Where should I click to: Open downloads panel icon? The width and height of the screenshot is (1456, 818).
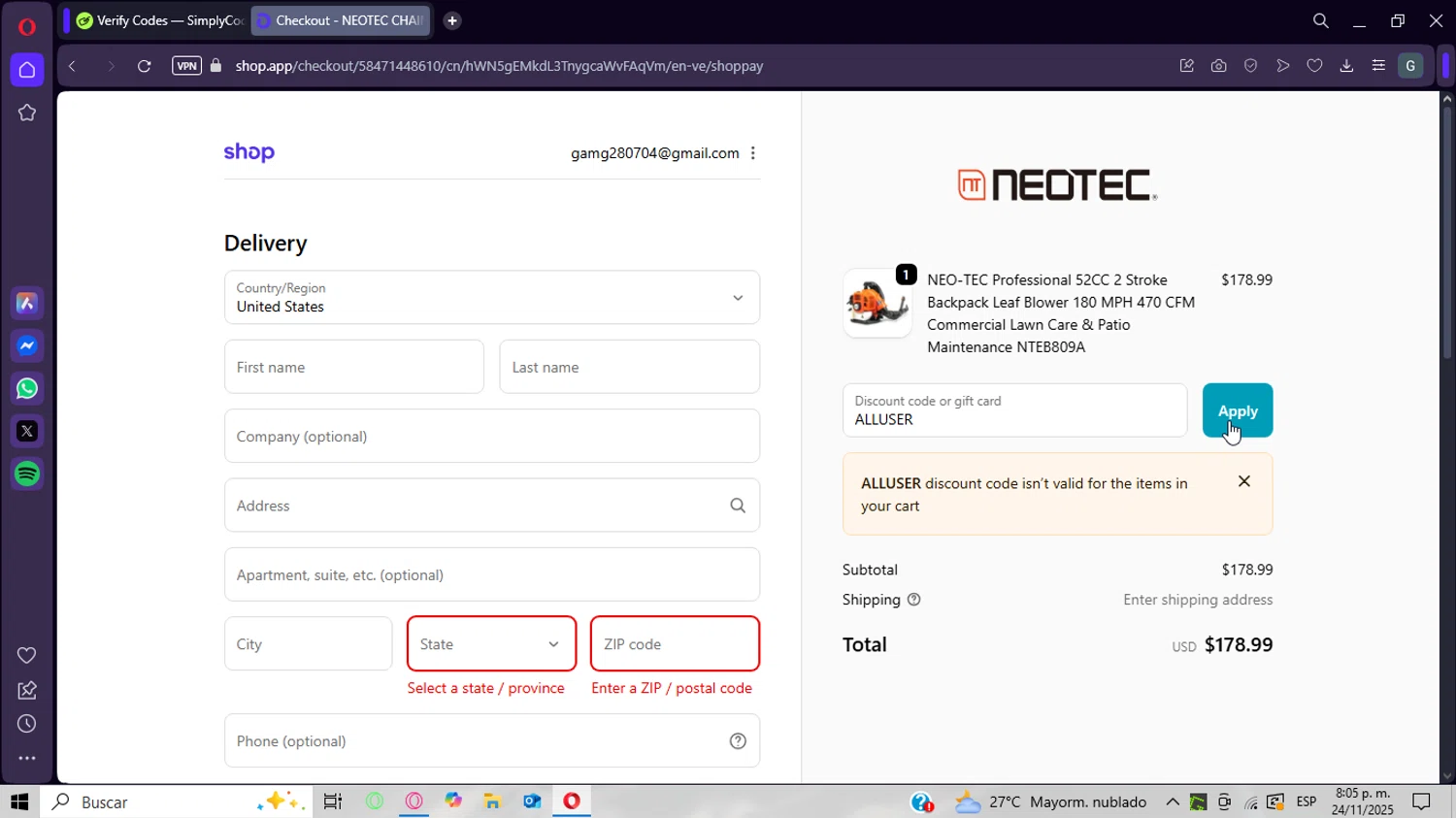click(x=1346, y=66)
